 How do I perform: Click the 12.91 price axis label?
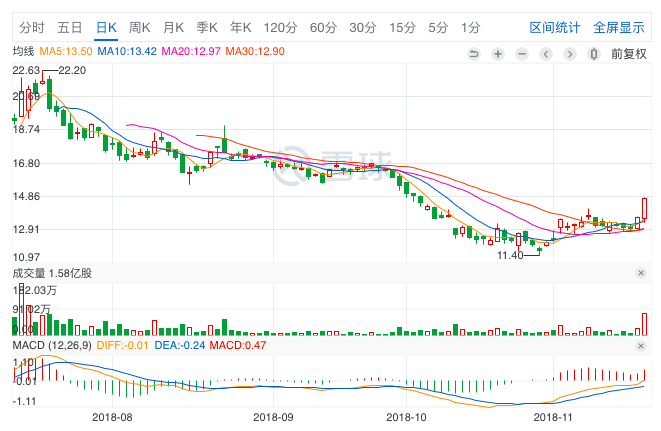[26, 229]
